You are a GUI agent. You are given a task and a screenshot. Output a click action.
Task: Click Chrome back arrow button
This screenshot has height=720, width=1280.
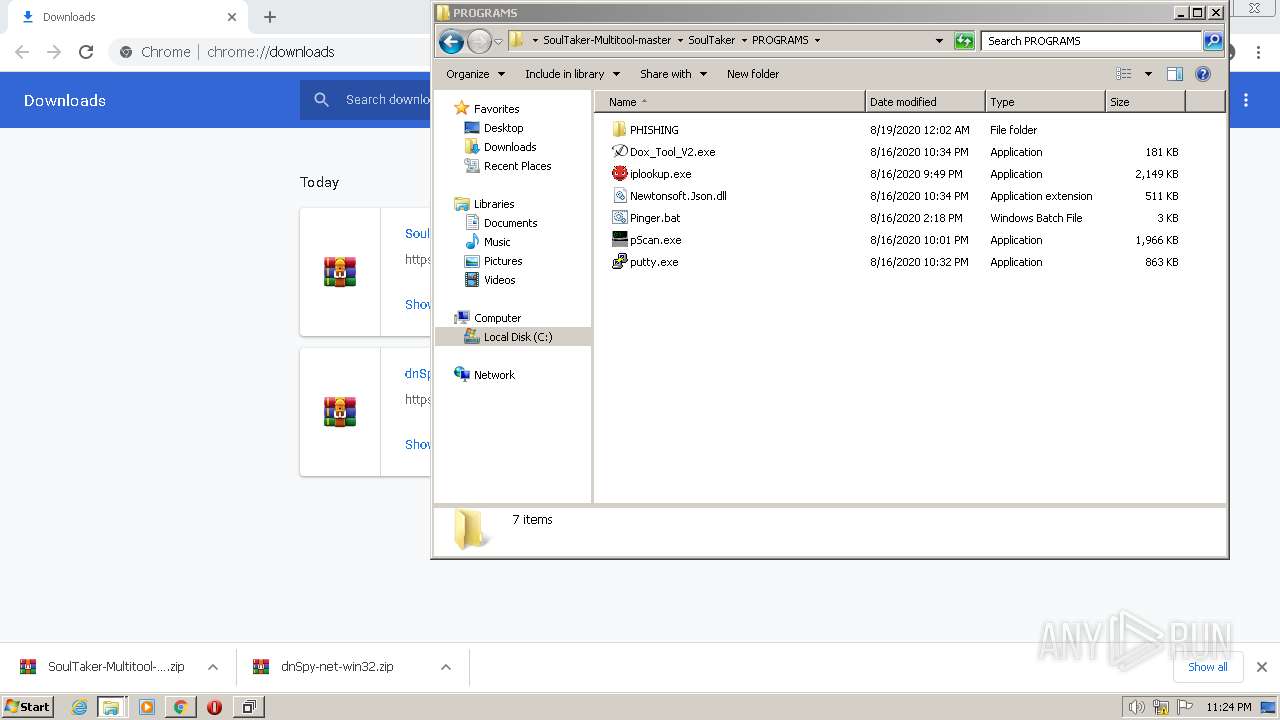[x=22, y=52]
